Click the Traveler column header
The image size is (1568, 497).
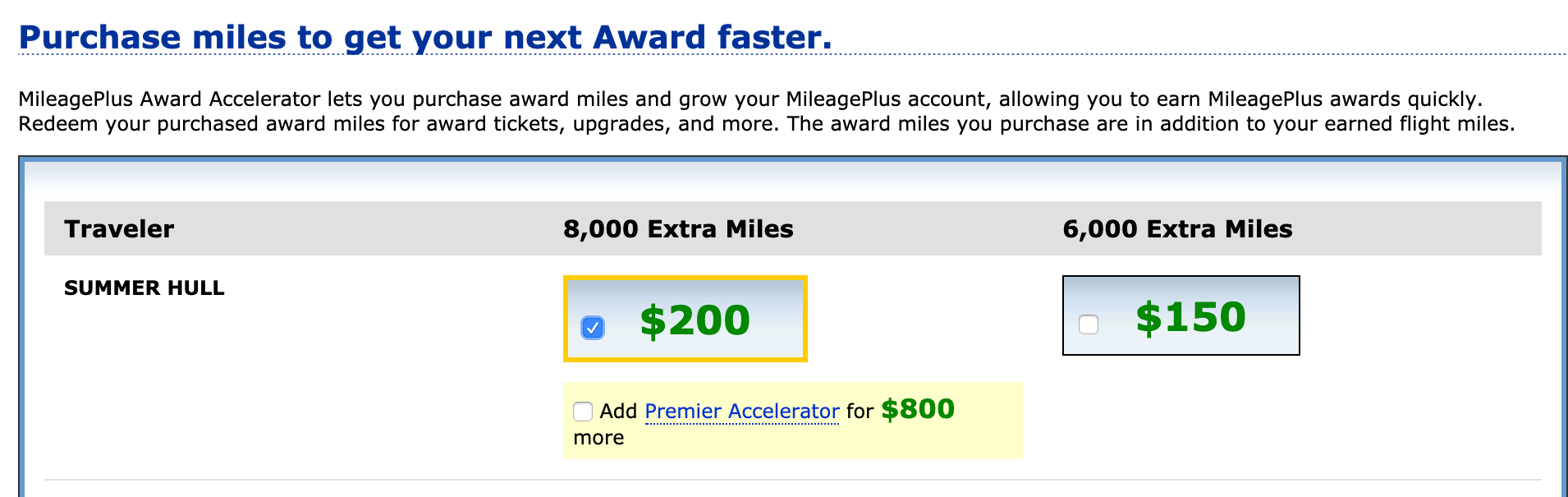tap(119, 229)
